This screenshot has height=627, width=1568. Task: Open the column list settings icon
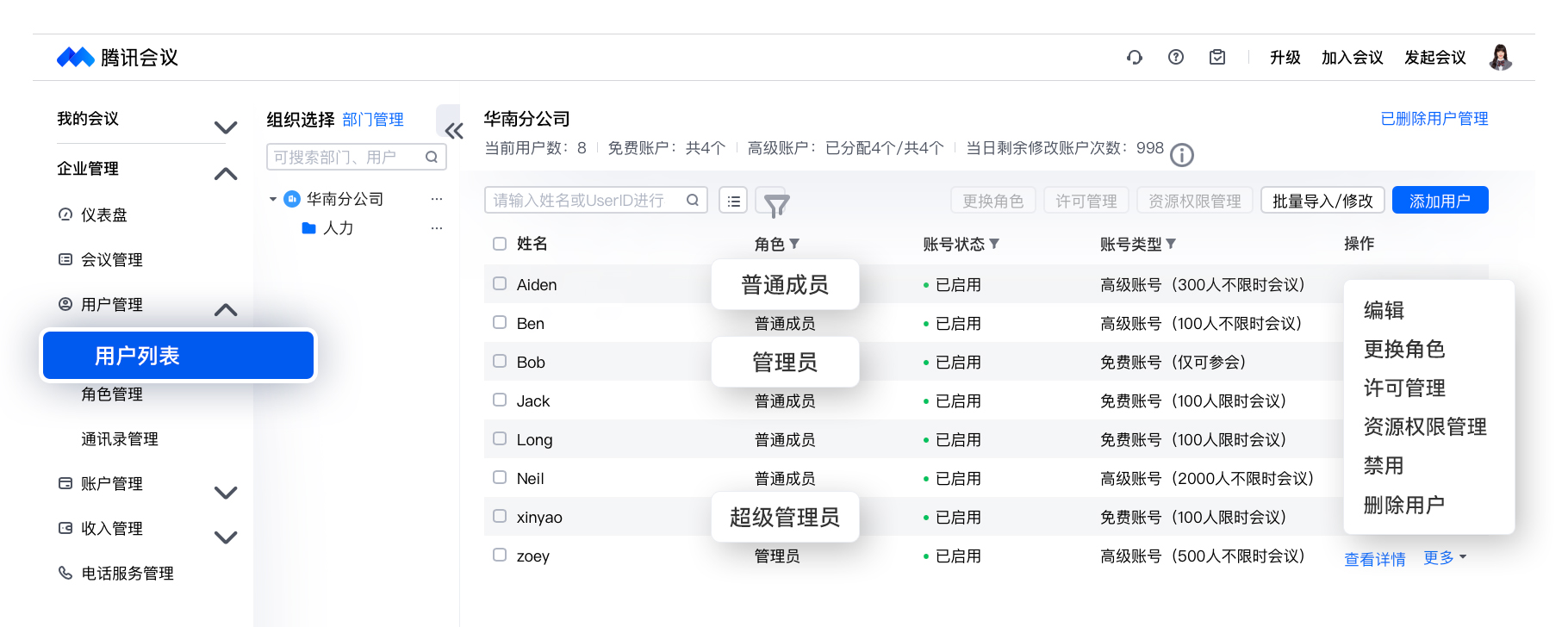[733, 201]
